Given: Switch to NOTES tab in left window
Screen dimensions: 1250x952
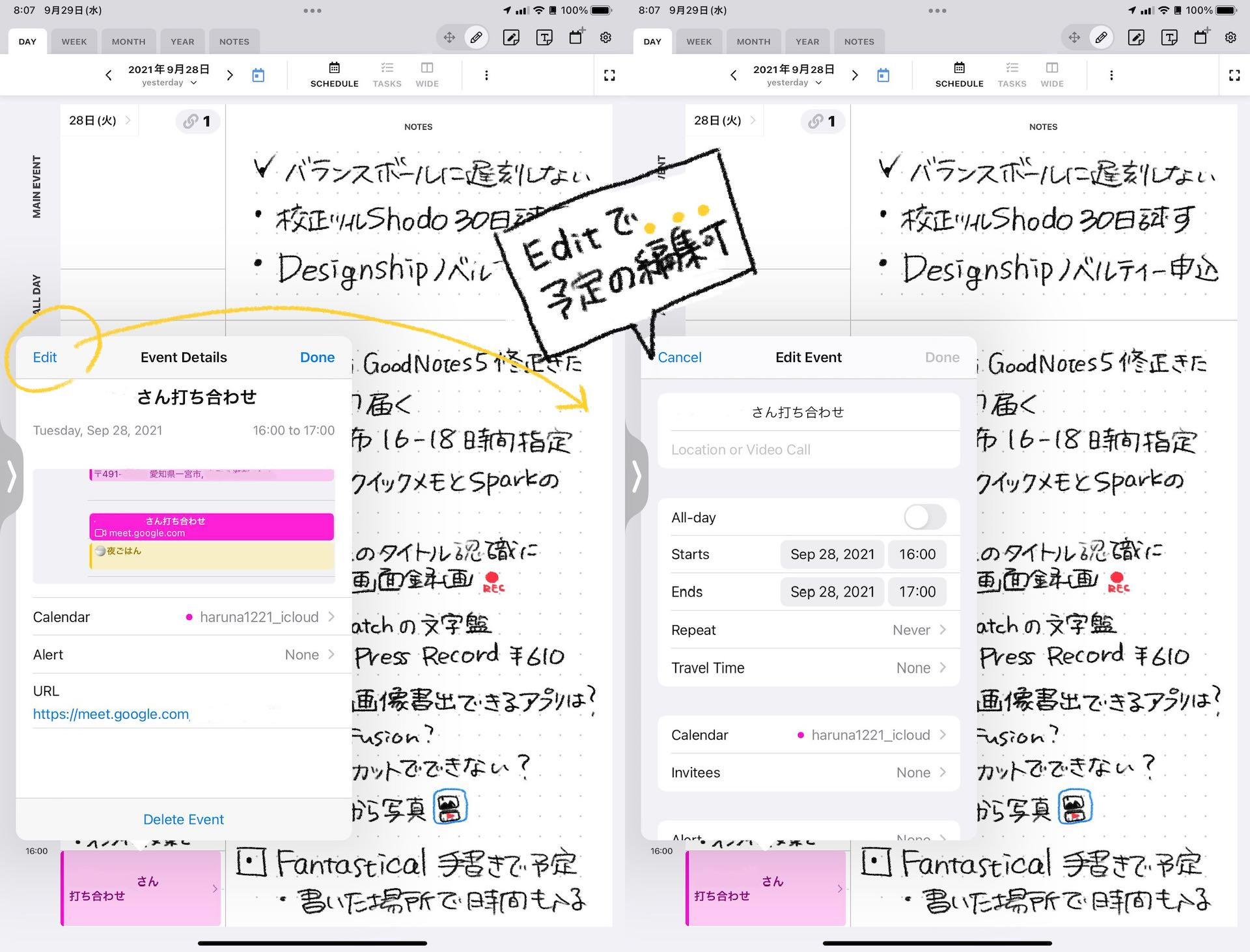Looking at the screenshot, I should point(234,42).
